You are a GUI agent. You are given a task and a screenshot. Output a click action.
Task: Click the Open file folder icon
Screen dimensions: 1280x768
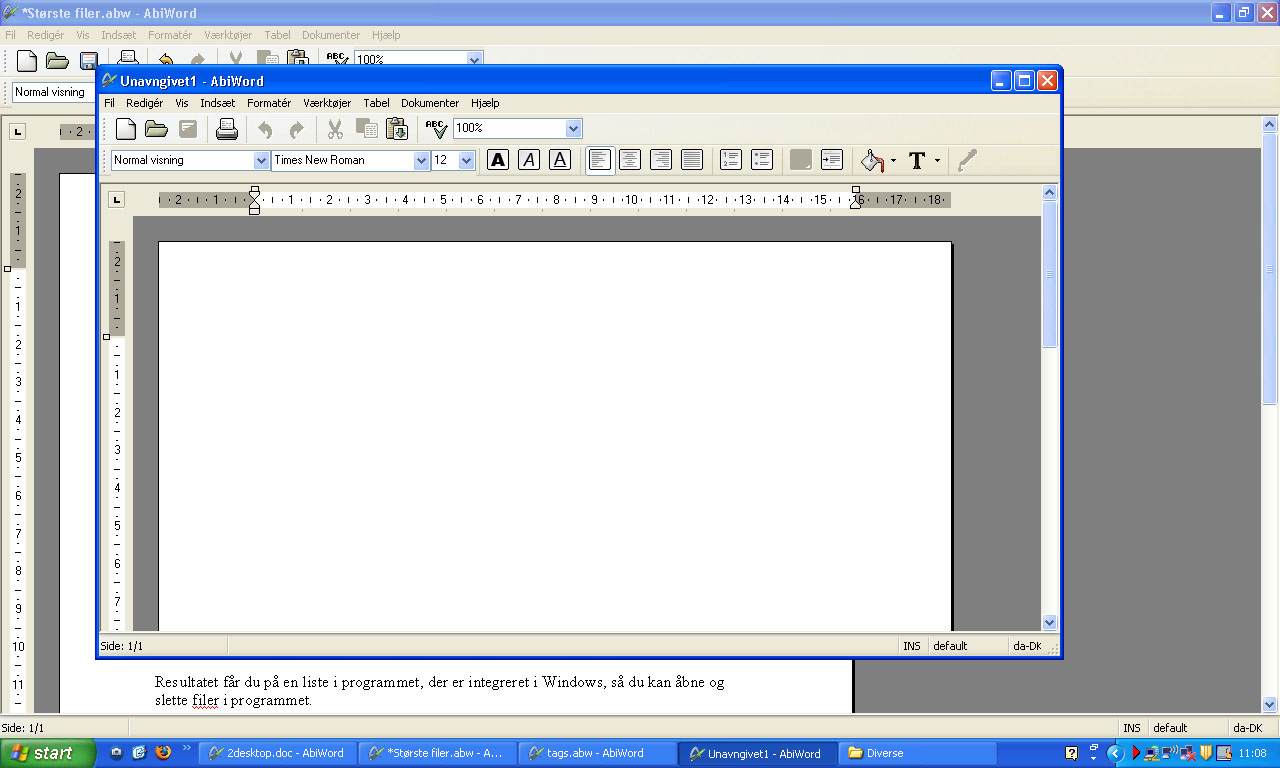[156, 128]
